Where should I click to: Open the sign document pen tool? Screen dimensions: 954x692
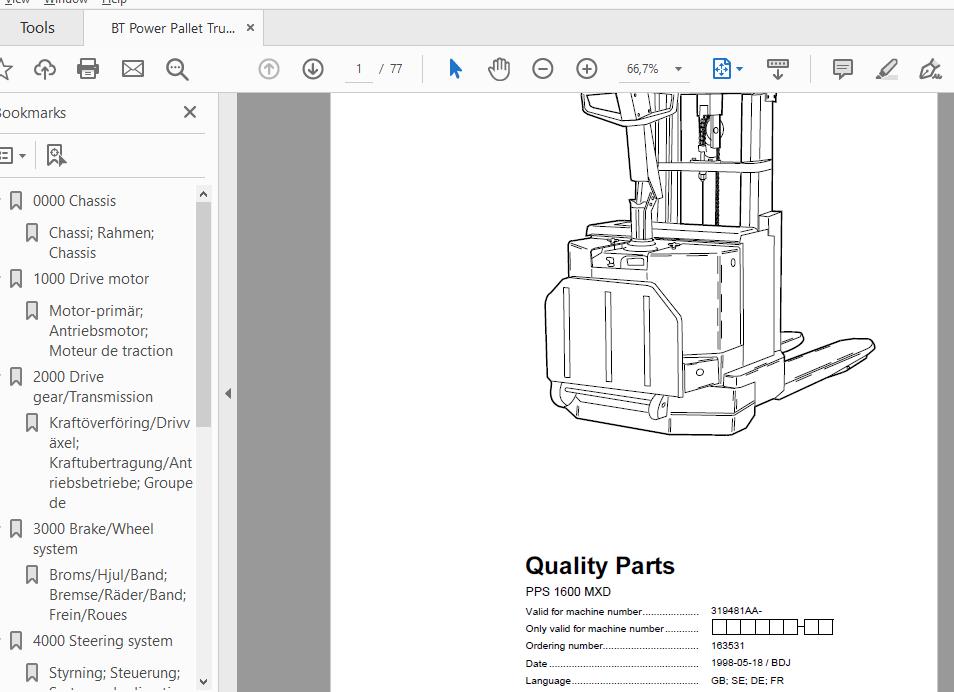pyautogui.click(x=930, y=69)
